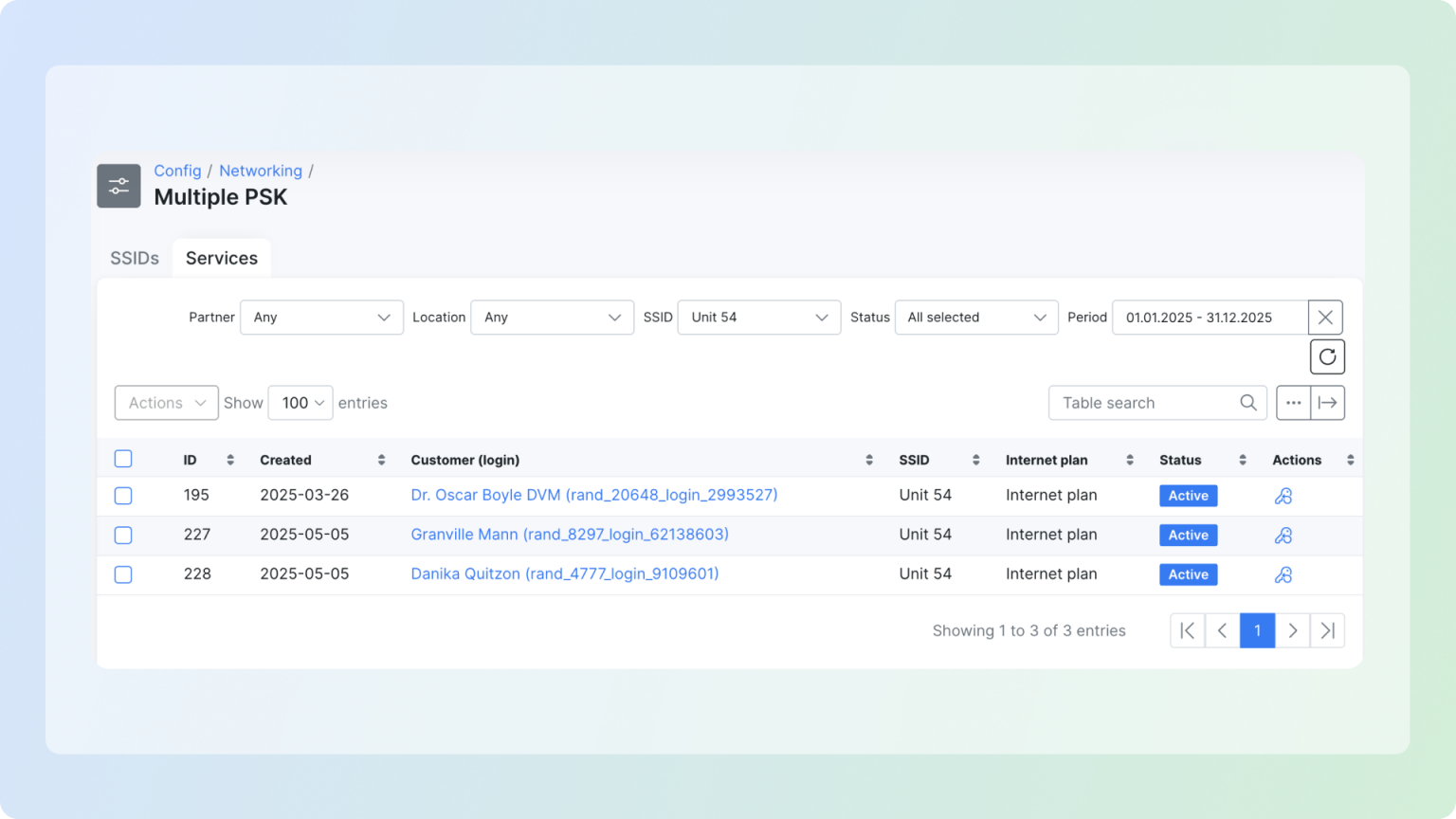Check the select-all checkbox in table header
This screenshot has height=819, width=1456.
[123, 458]
